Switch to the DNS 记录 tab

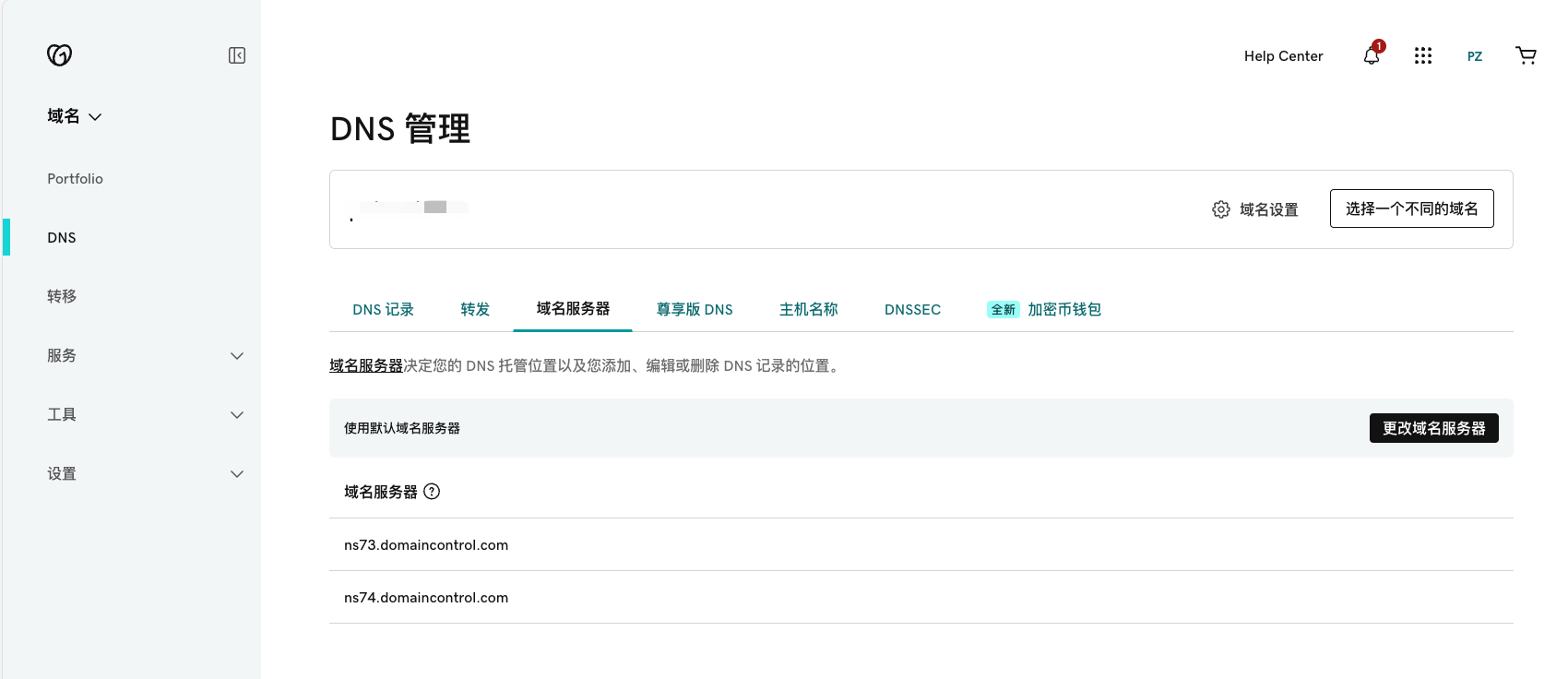click(383, 310)
